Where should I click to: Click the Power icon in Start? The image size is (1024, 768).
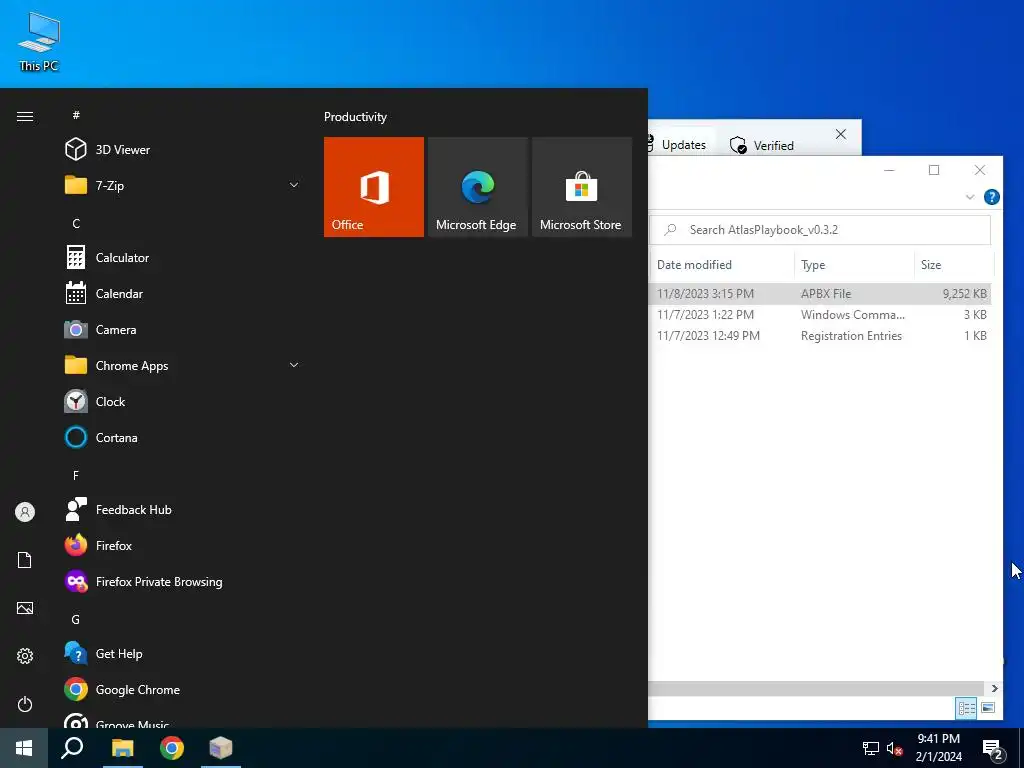[25, 704]
